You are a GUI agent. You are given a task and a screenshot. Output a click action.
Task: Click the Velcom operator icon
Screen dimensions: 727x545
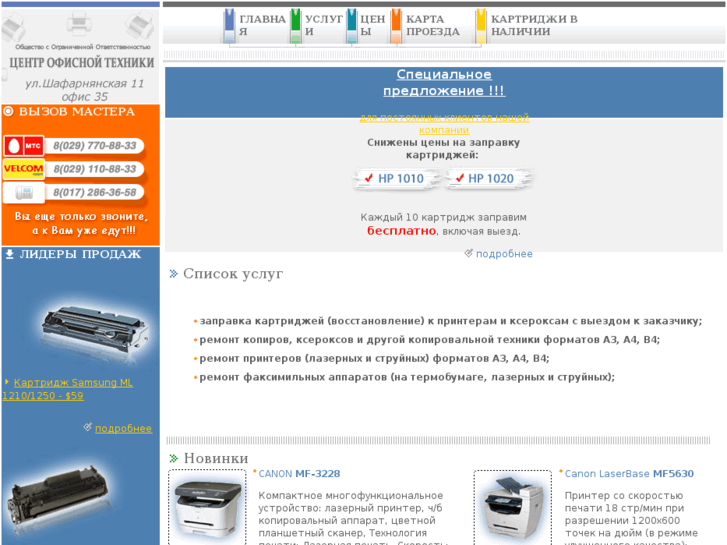point(24,169)
